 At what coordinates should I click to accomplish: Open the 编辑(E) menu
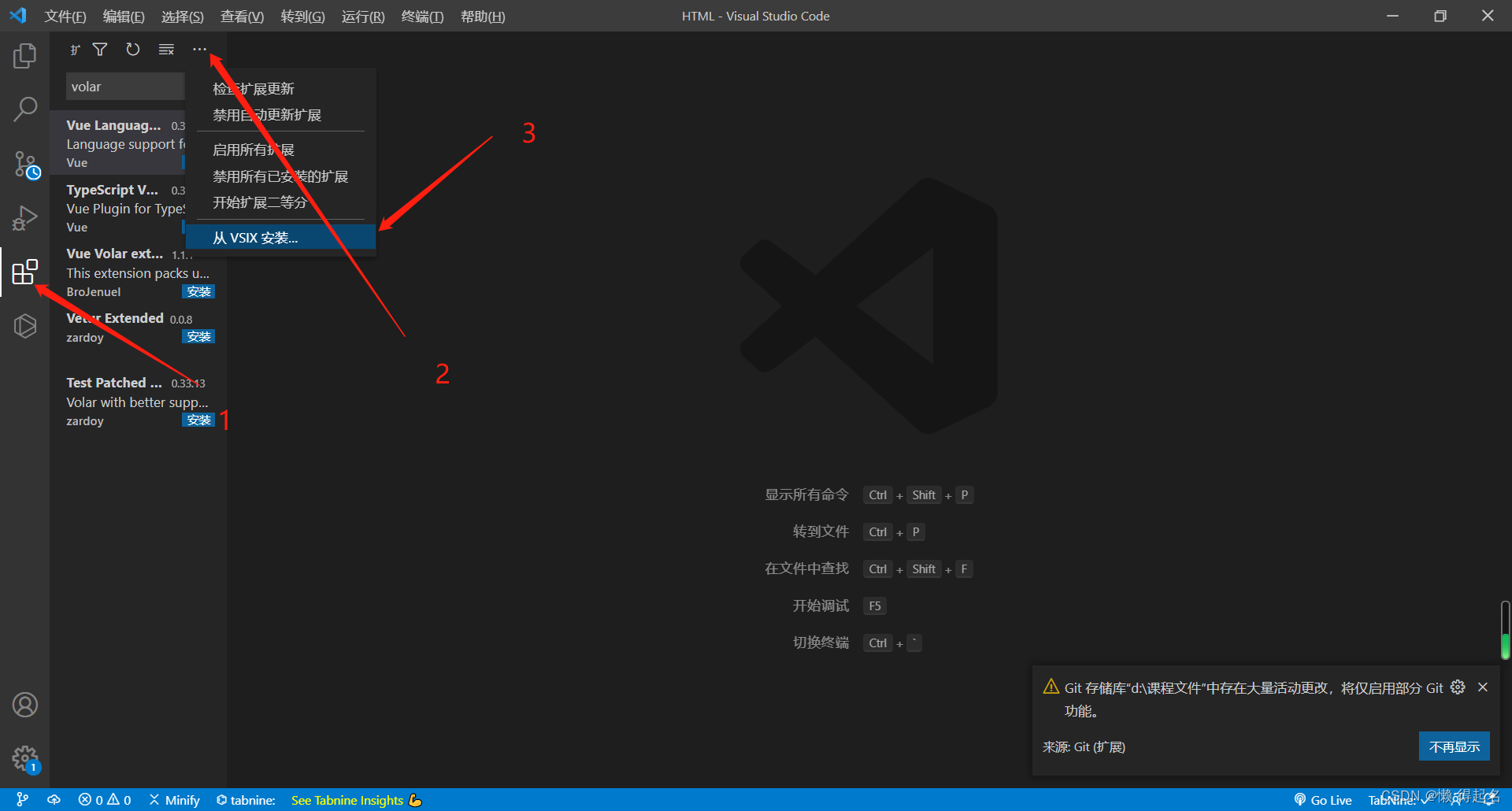point(124,17)
